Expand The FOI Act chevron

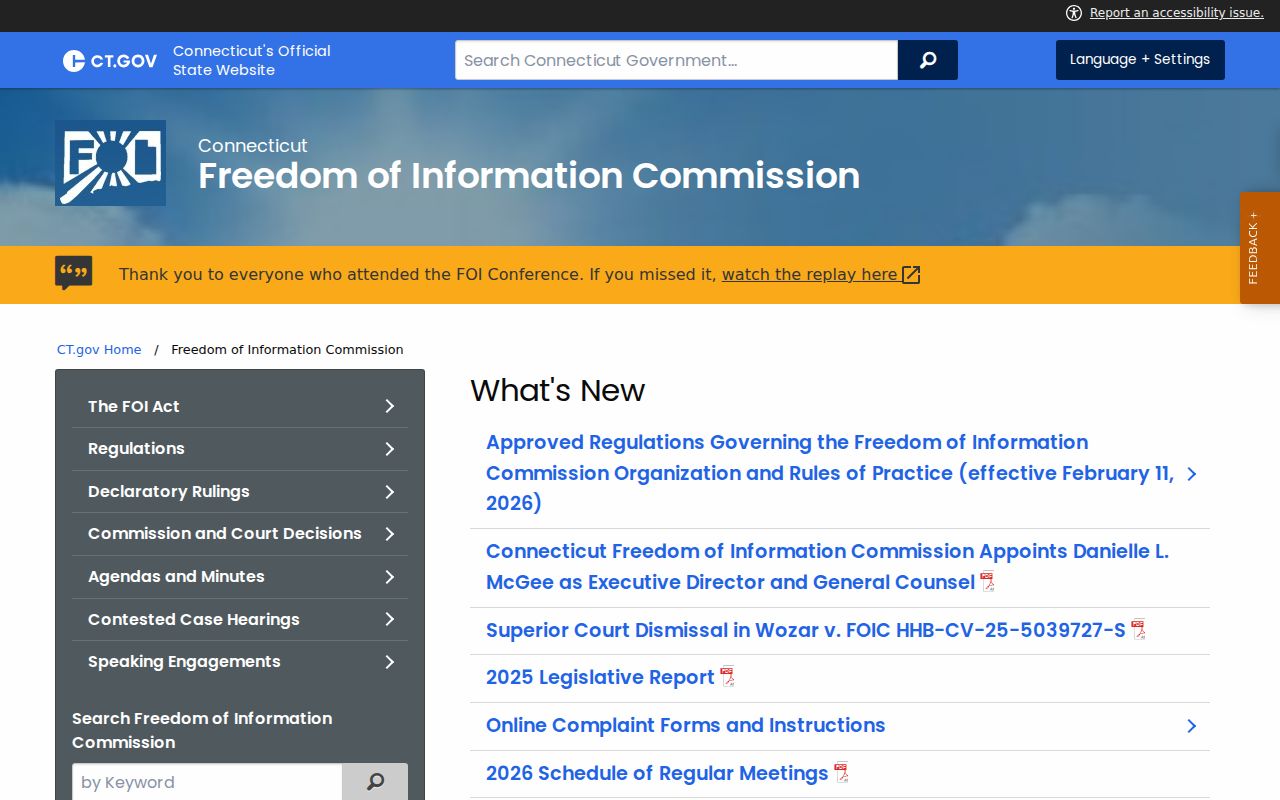pos(390,406)
